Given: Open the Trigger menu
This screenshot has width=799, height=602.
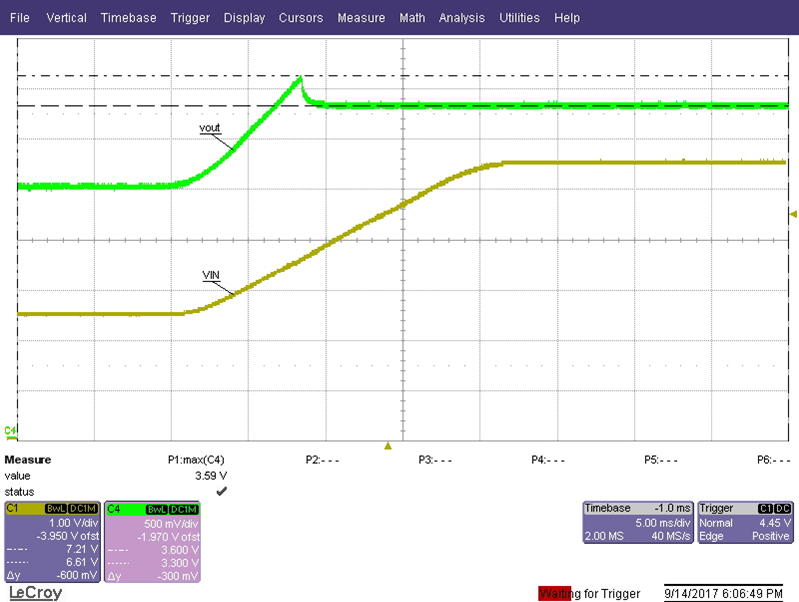Looking at the screenshot, I should [x=190, y=18].
